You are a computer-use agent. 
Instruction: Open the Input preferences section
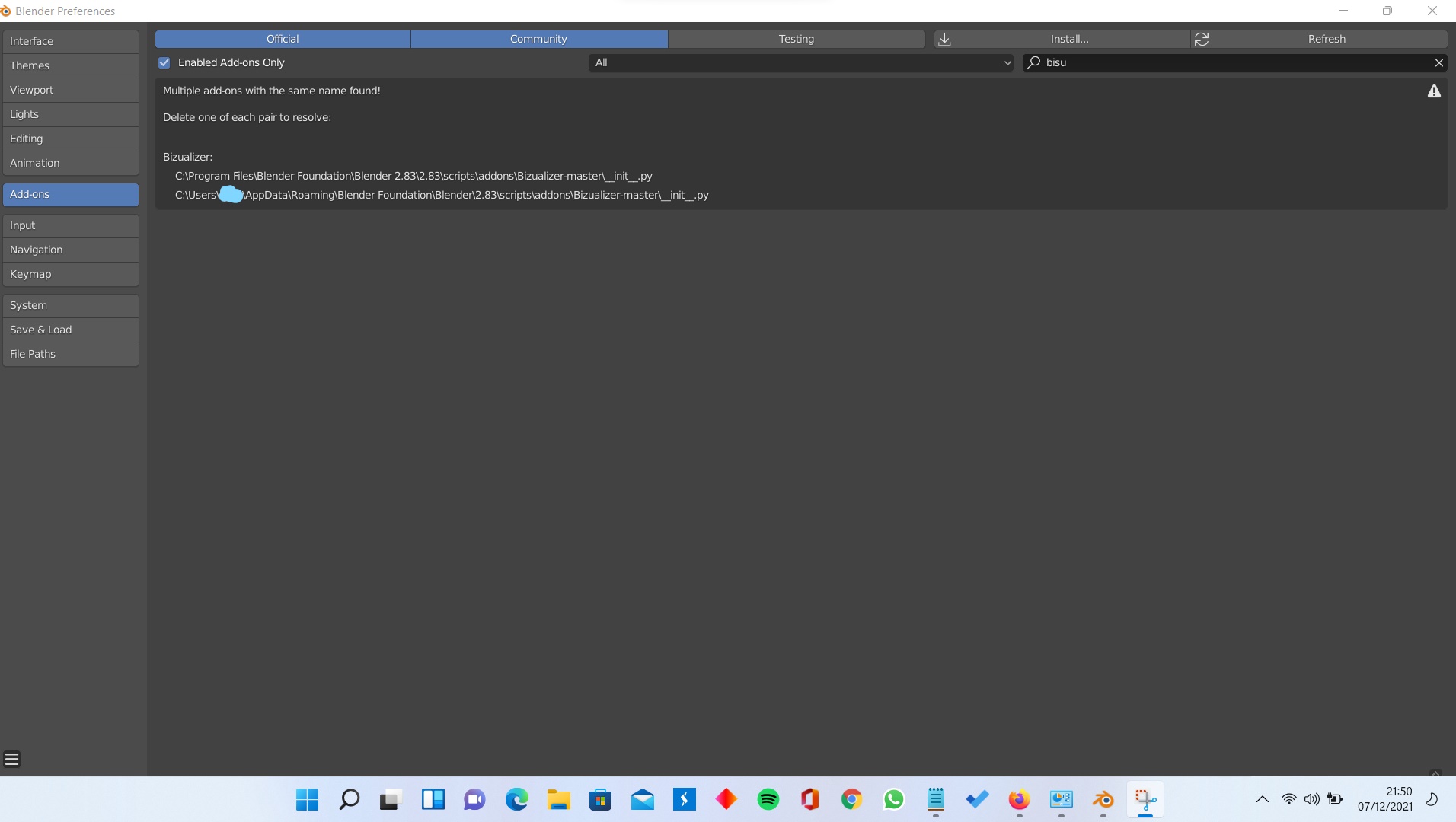coord(71,225)
